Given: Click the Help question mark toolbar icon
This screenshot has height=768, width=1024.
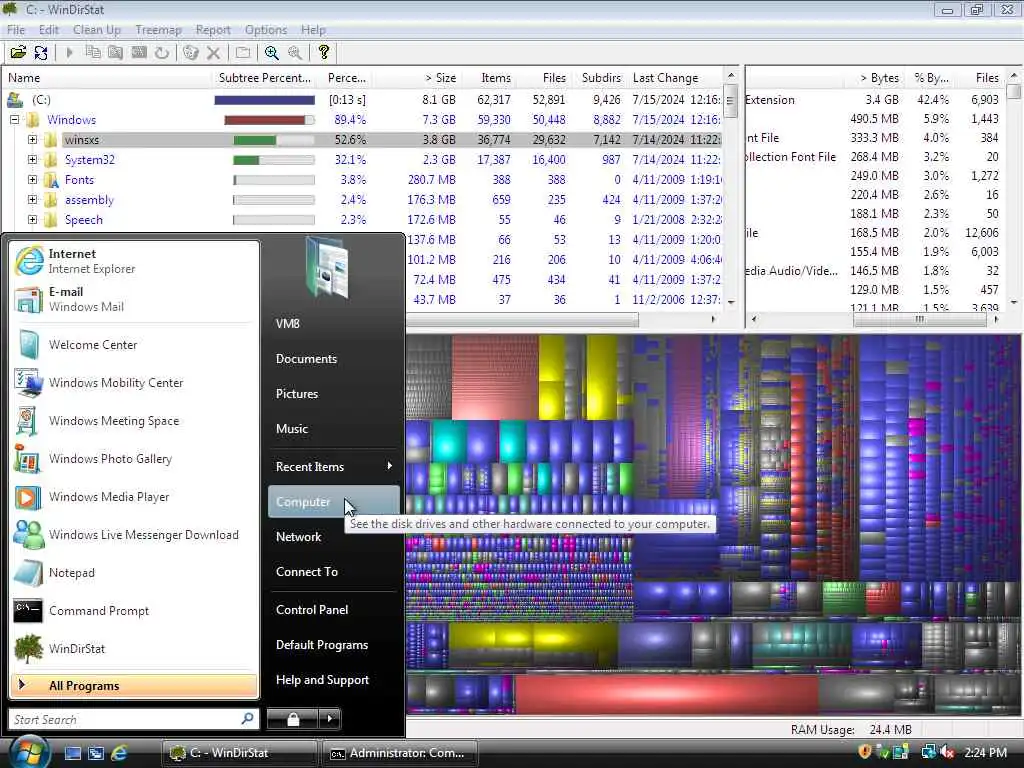Looking at the screenshot, I should (323, 53).
